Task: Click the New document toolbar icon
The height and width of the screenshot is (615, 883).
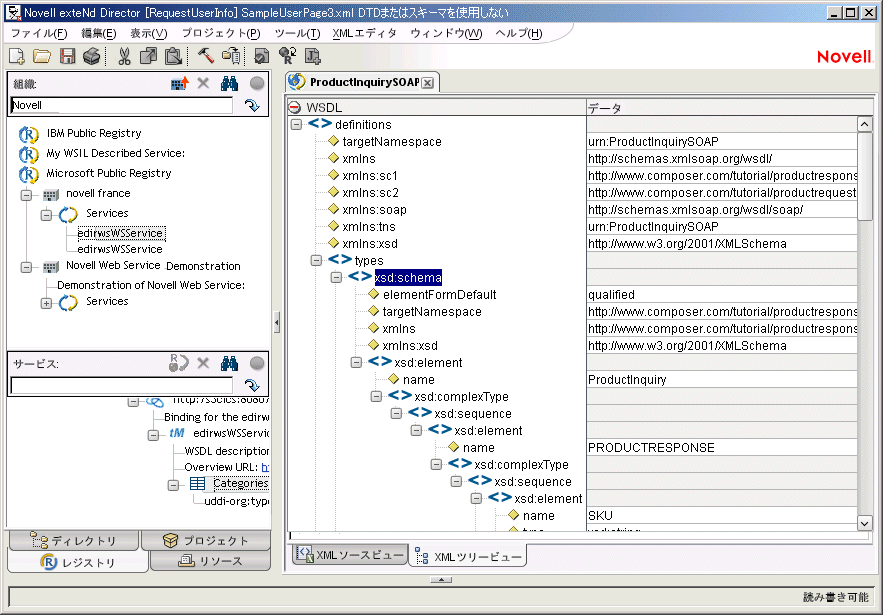Action: pyautogui.click(x=17, y=56)
